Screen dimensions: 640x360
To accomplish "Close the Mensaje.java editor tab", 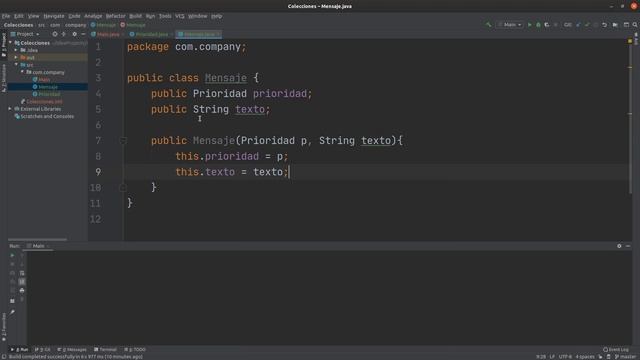I will (218, 34).
